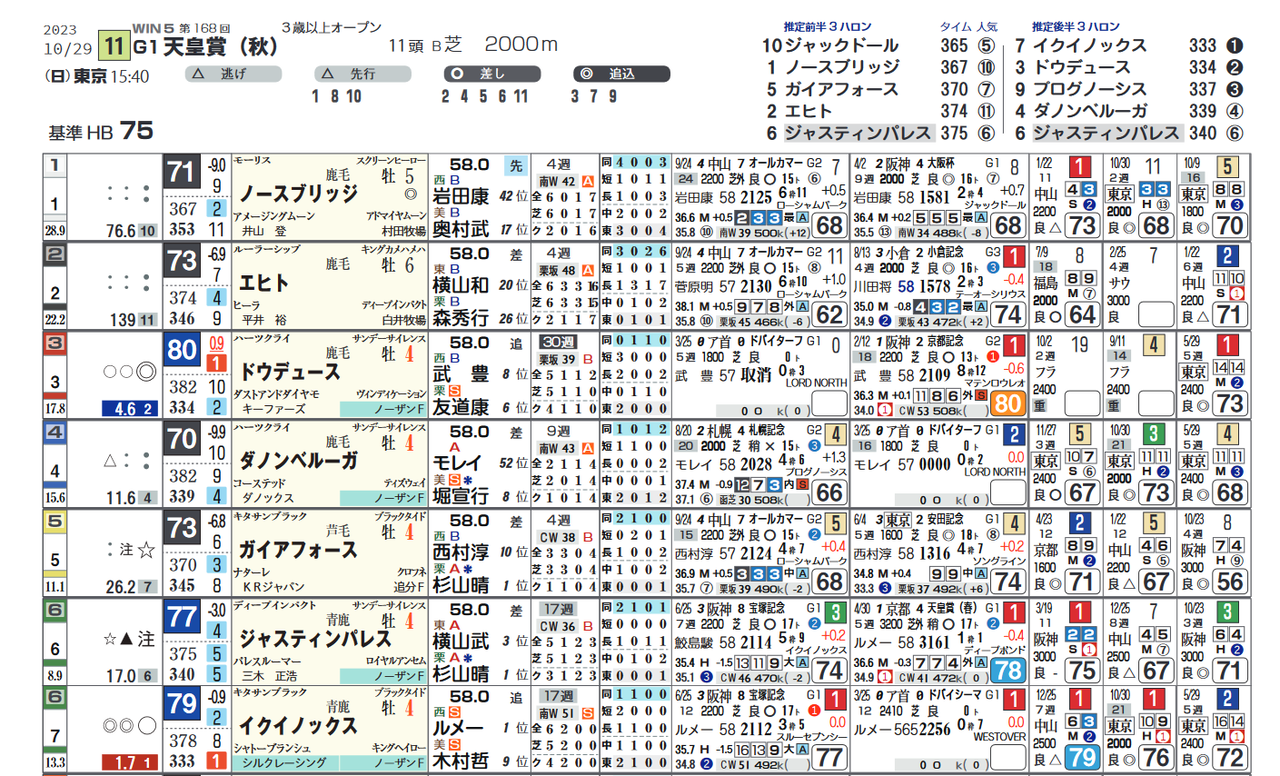This screenshot has height=776, width=1280.
Task: Click the dark 30週 layoff badge
Action: pyautogui.click(x=560, y=340)
